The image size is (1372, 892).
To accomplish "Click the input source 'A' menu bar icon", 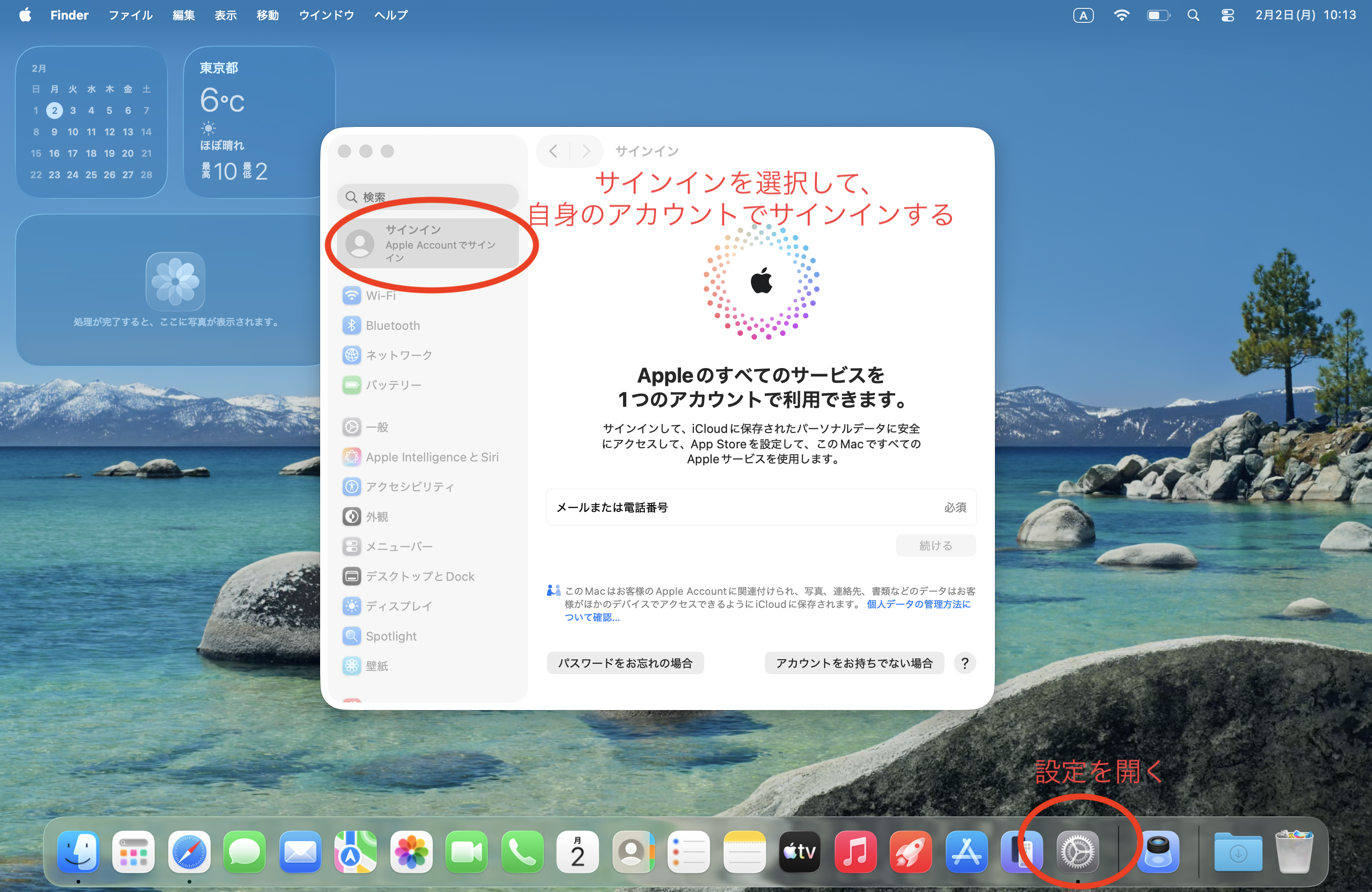I will (x=1083, y=15).
